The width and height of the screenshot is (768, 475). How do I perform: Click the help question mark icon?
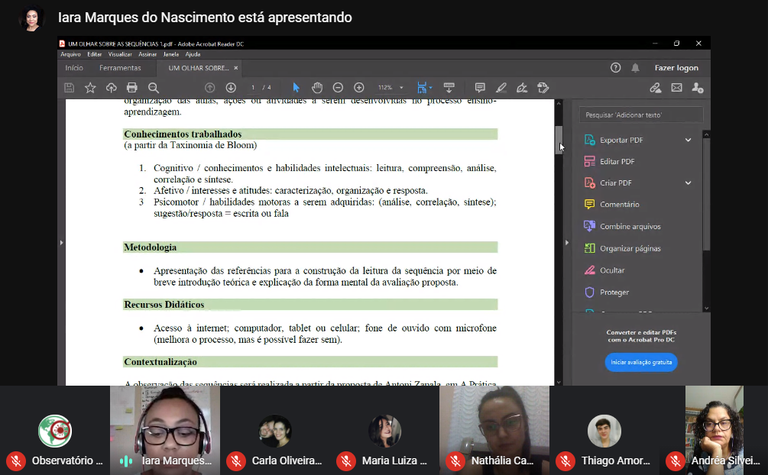(x=616, y=67)
